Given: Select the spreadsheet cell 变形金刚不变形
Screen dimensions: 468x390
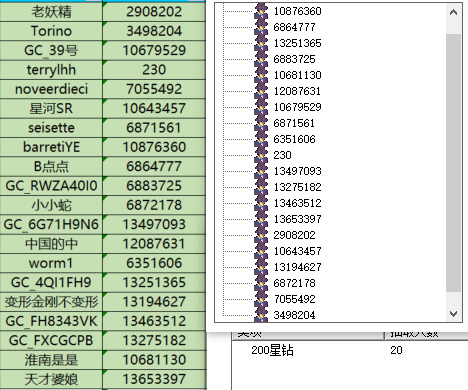Looking at the screenshot, I should coord(51,302).
